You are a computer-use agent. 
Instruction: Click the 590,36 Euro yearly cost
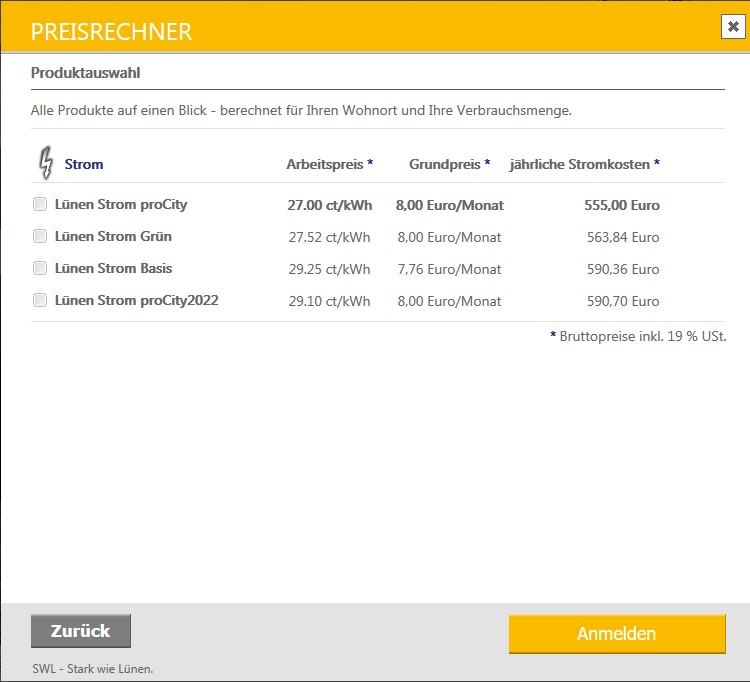(623, 269)
